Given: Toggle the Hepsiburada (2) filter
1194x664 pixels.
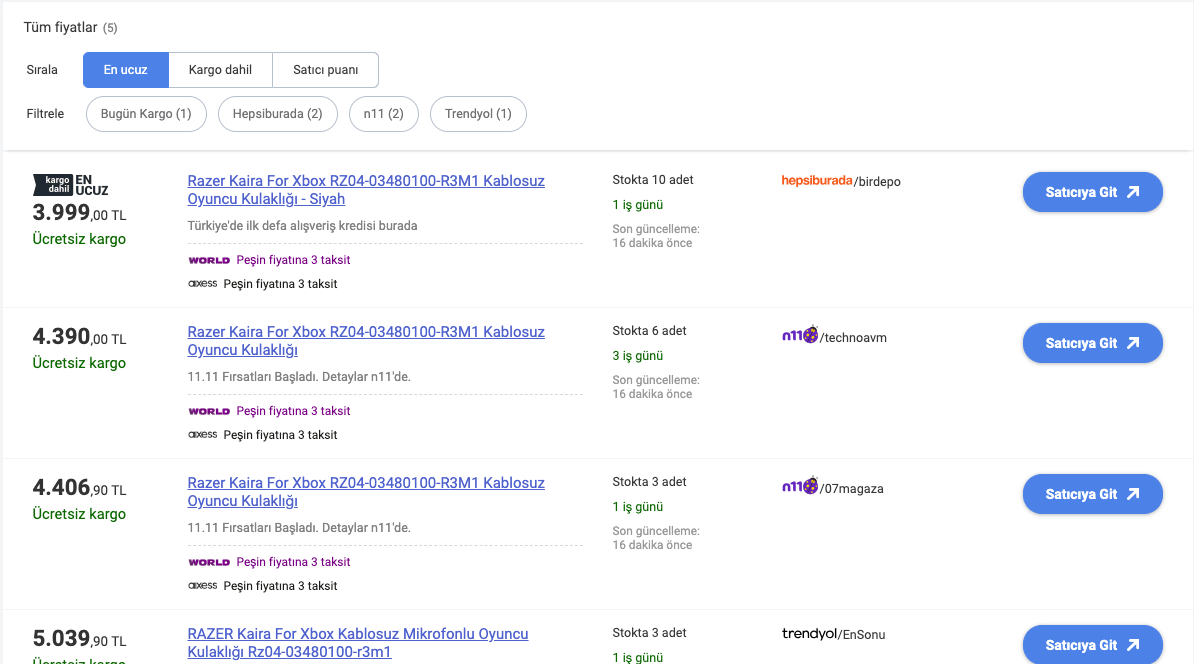Looking at the screenshot, I should click(x=278, y=113).
